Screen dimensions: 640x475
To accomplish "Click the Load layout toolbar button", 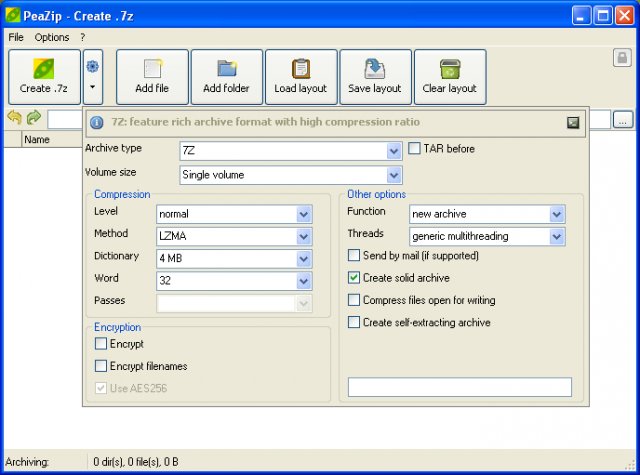I will tap(301, 77).
